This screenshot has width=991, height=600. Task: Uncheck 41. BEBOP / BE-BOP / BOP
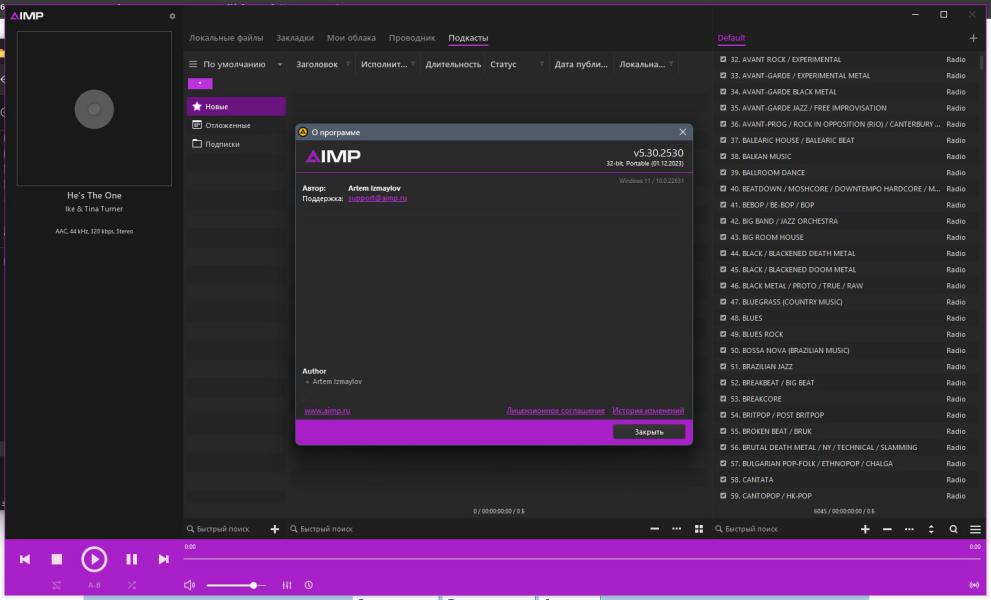(723, 205)
